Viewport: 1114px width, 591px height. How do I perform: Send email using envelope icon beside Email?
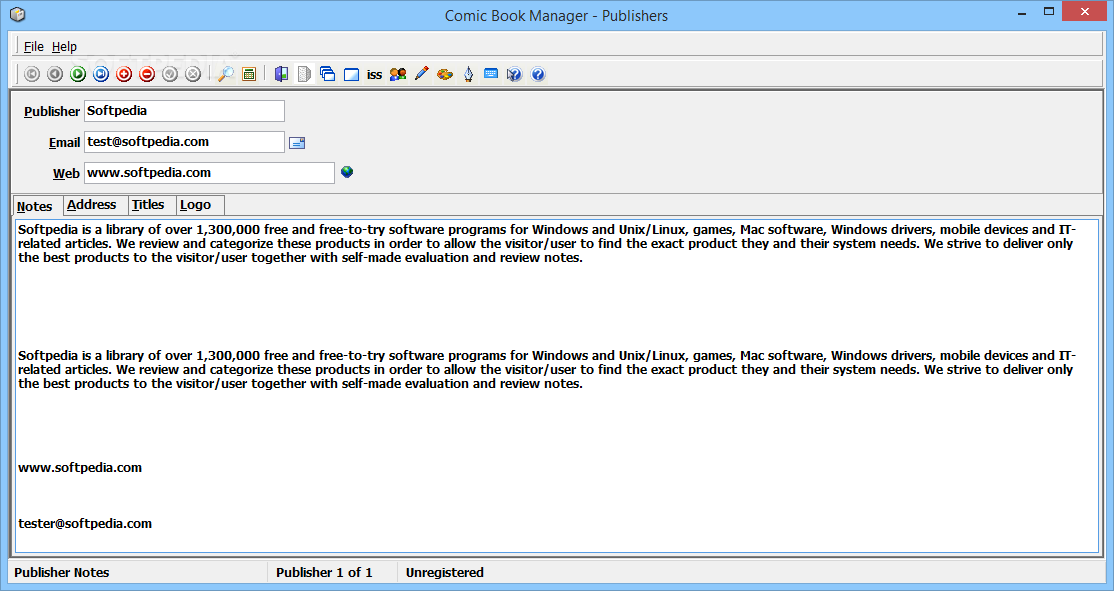[x=297, y=143]
